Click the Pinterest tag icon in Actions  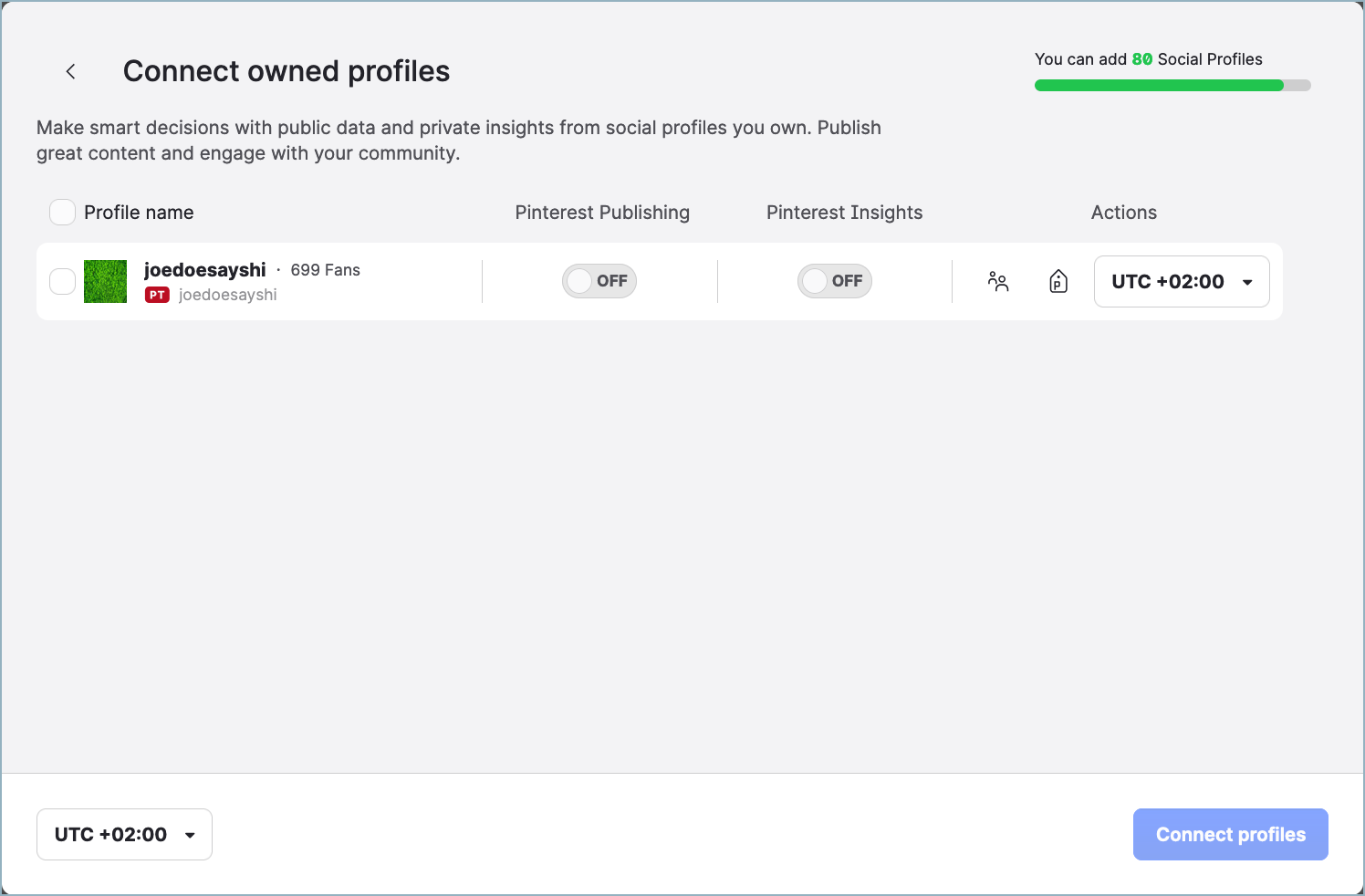1058,282
